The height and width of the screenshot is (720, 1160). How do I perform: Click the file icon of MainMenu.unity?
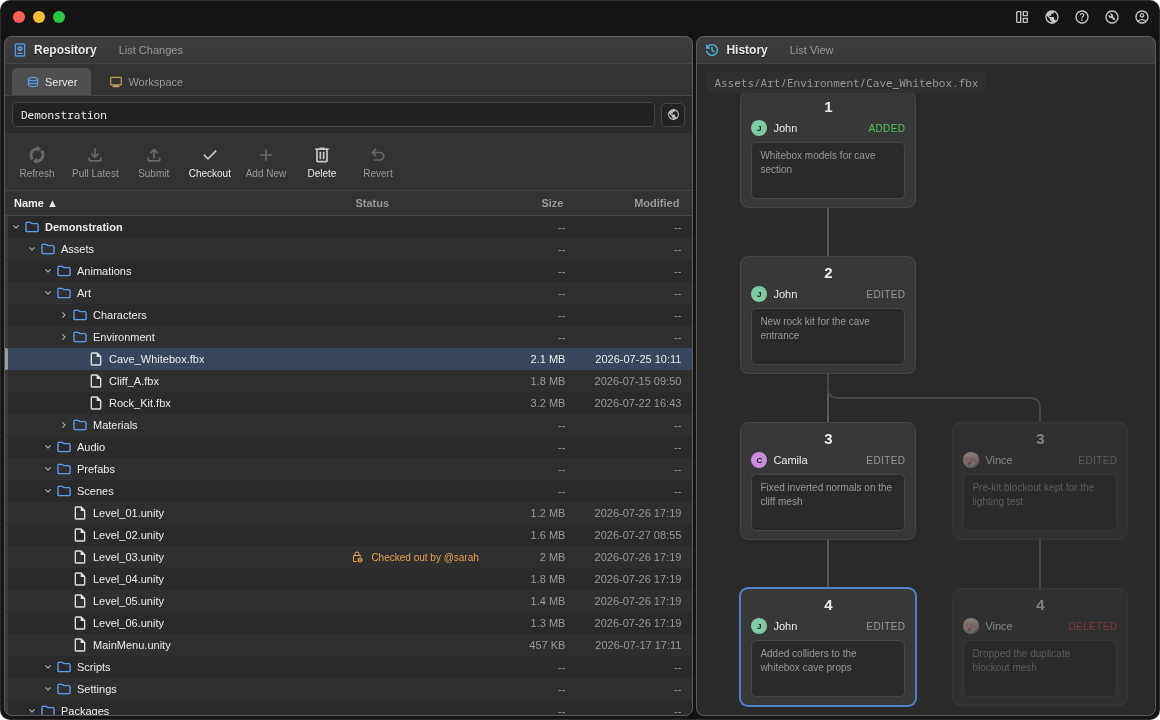click(80, 645)
